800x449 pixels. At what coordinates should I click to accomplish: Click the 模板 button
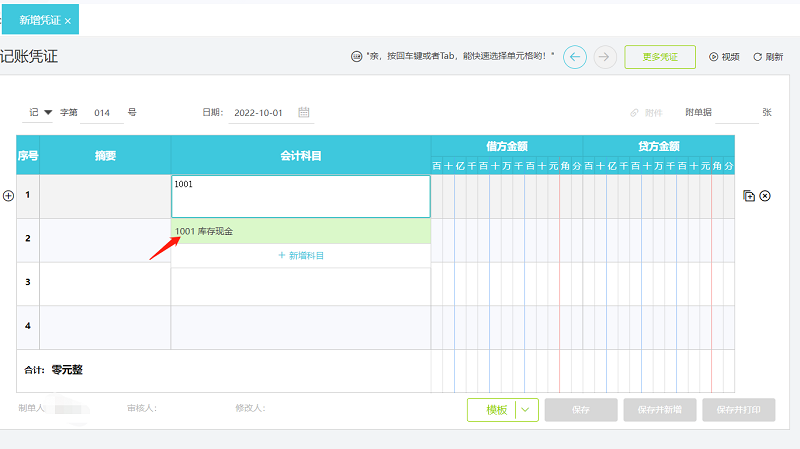[x=496, y=410]
